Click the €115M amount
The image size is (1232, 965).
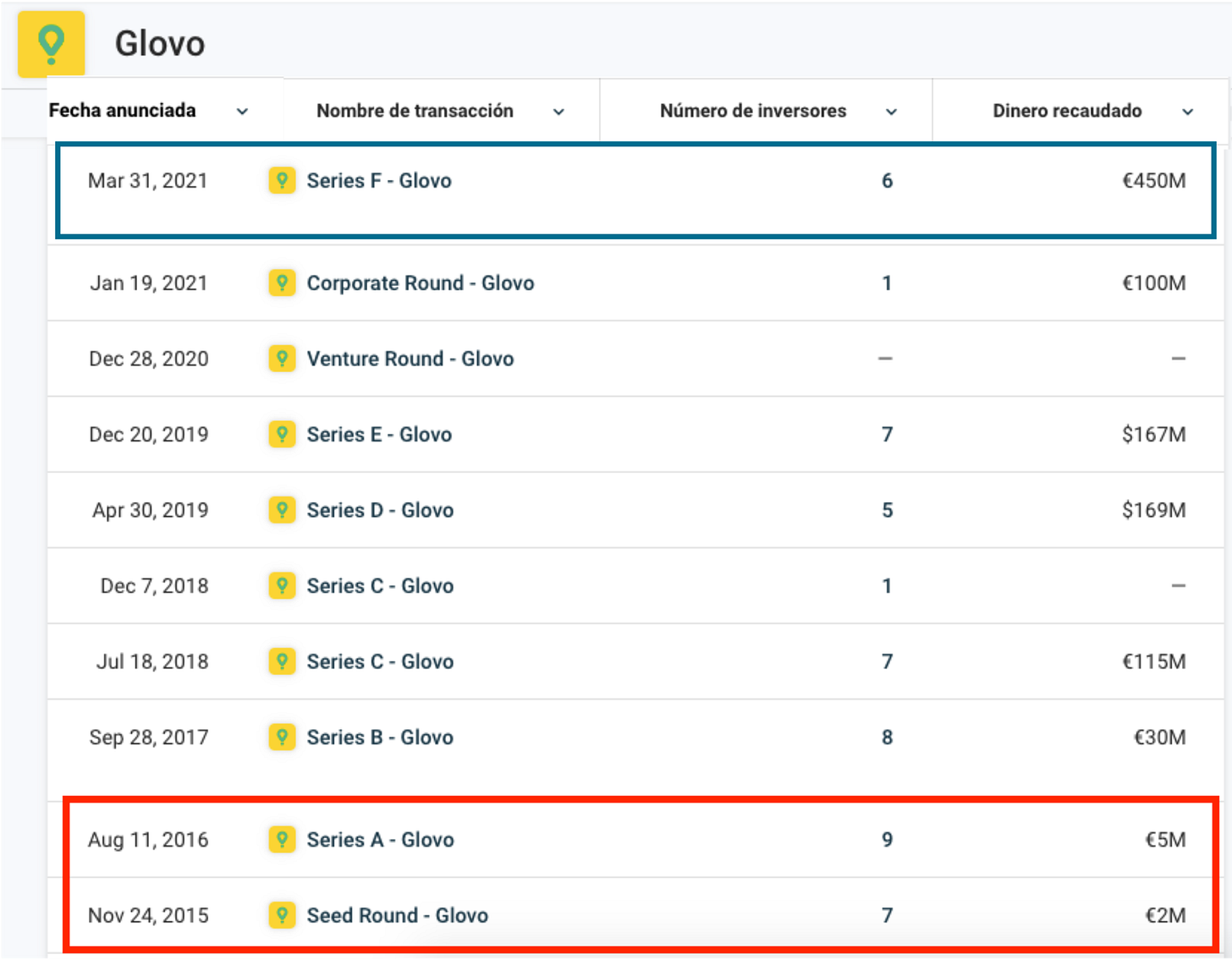tap(1154, 661)
